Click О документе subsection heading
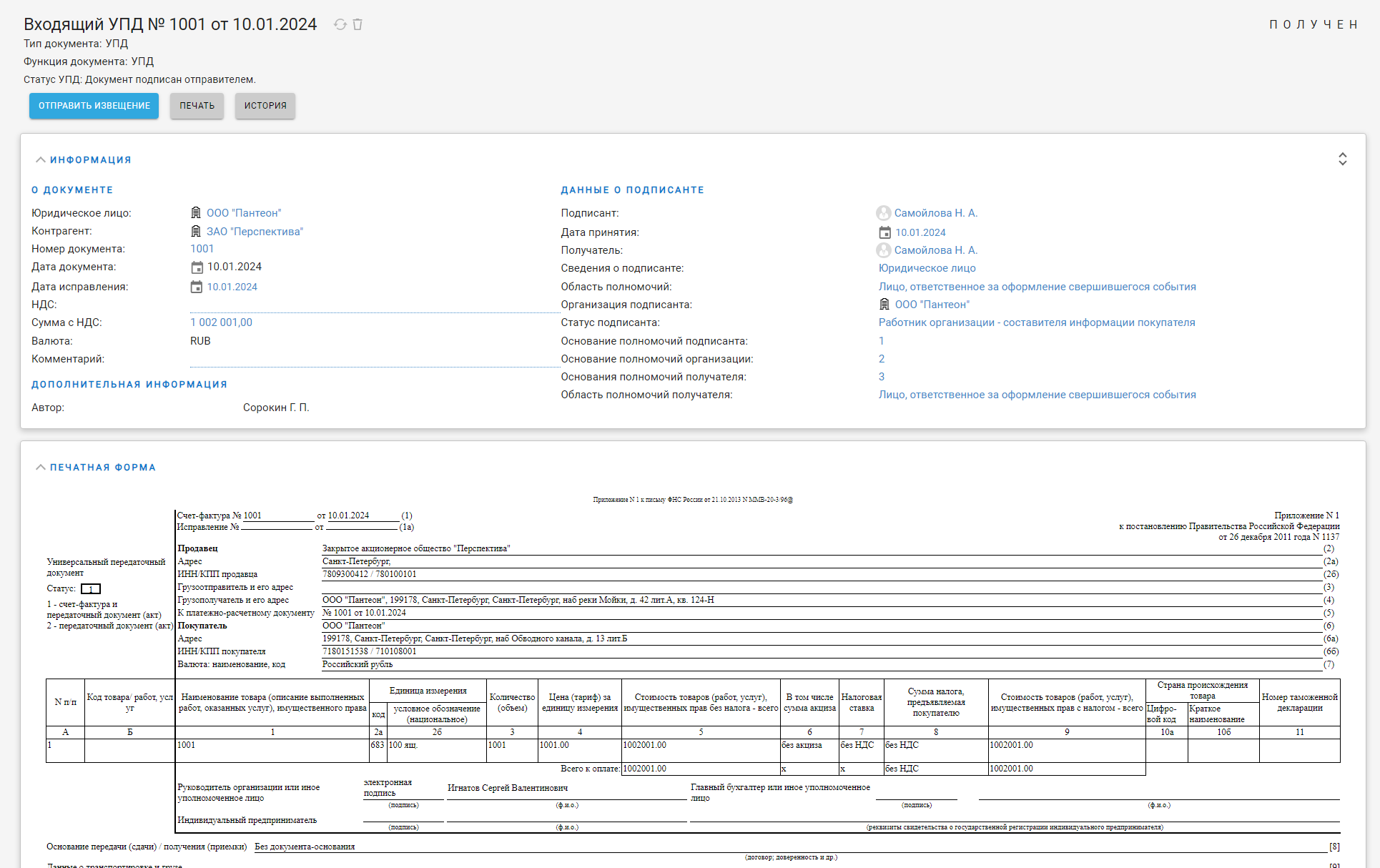1380x868 pixels. (x=72, y=190)
